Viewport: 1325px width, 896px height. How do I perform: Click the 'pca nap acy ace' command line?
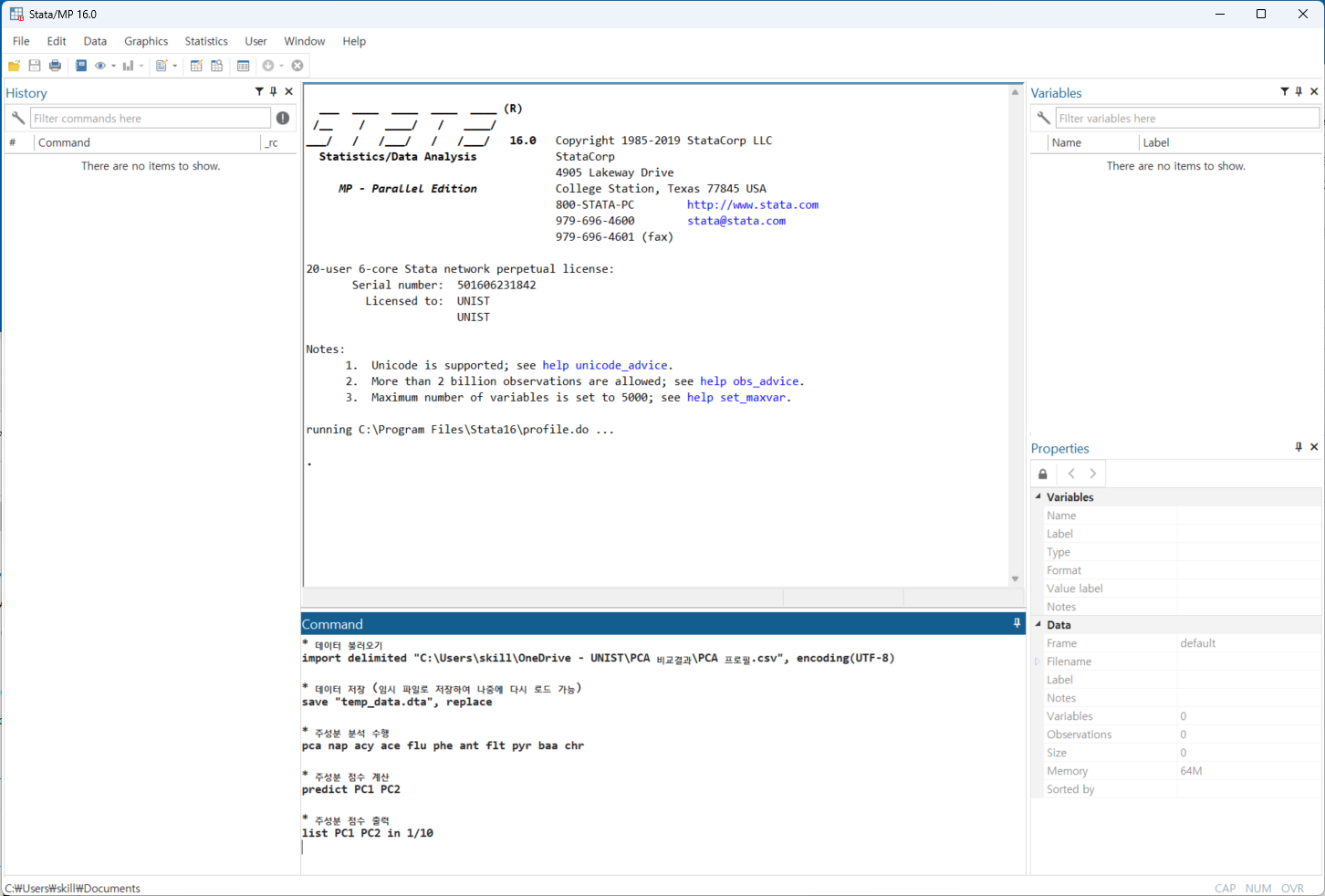[x=443, y=745]
